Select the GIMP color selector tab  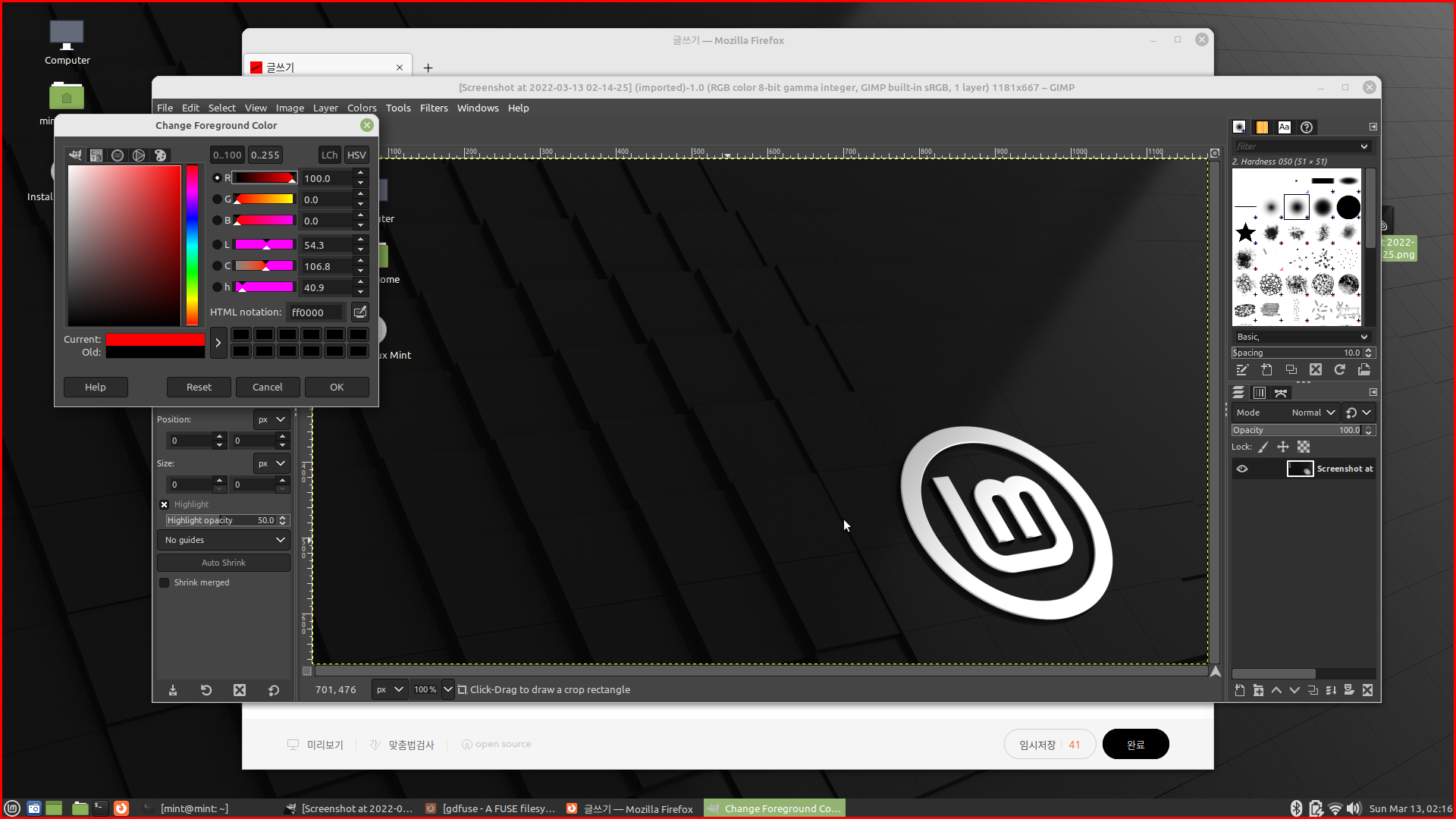pyautogui.click(x=75, y=155)
